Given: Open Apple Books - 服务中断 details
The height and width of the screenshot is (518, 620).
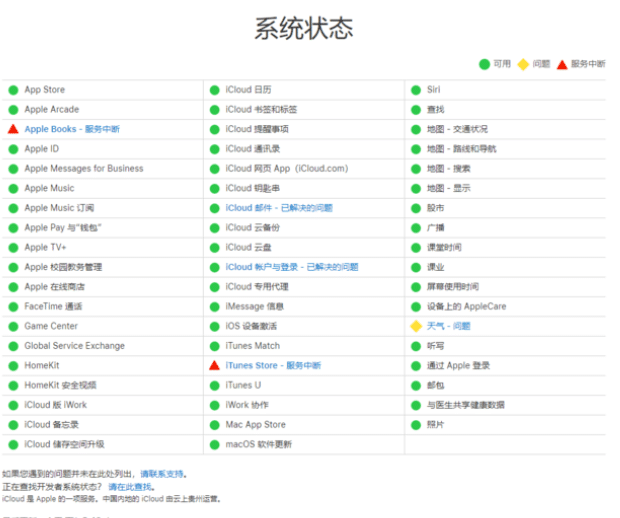Looking at the screenshot, I should (72, 129).
